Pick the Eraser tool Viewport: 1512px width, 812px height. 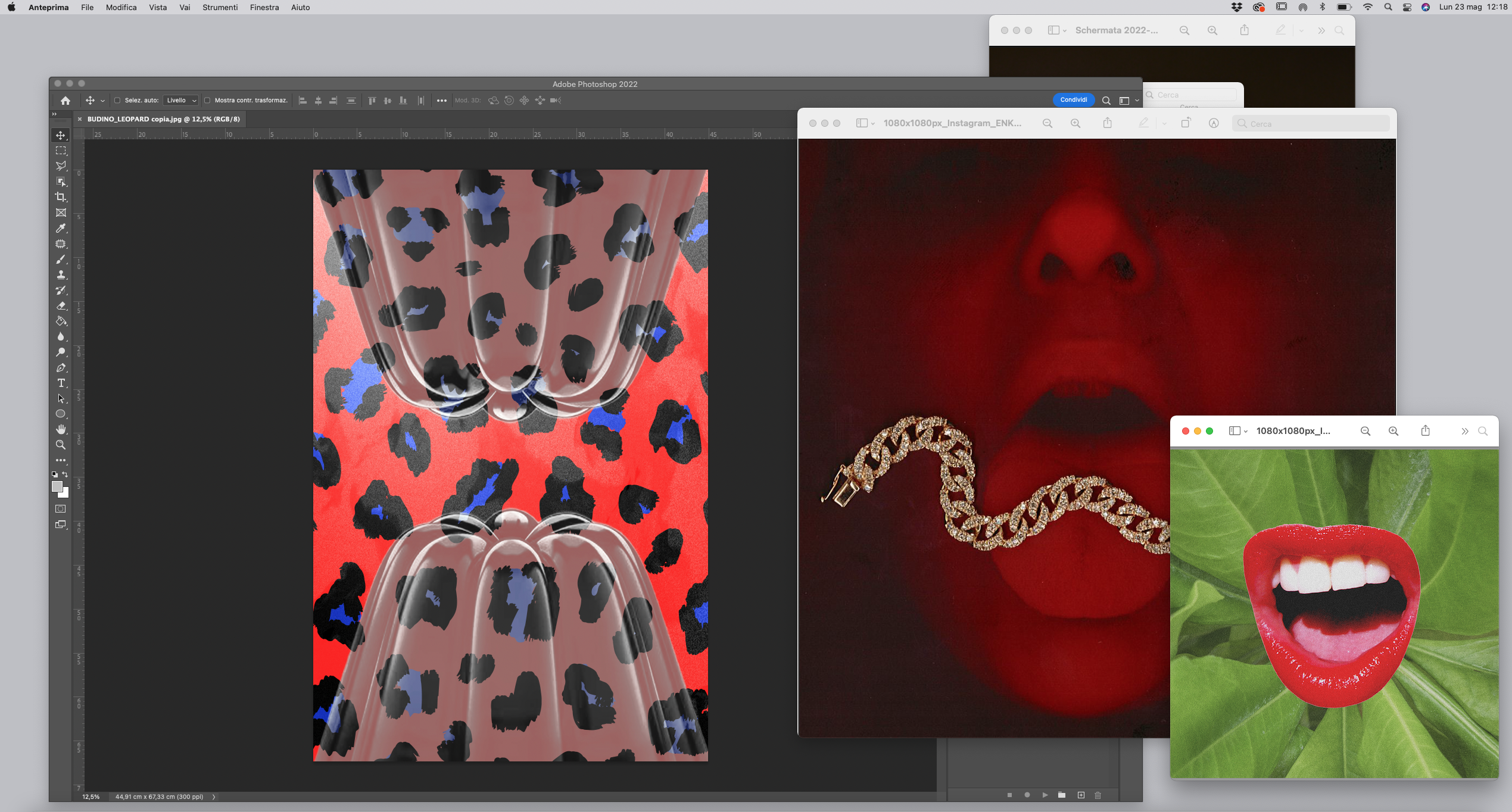pos(61,306)
